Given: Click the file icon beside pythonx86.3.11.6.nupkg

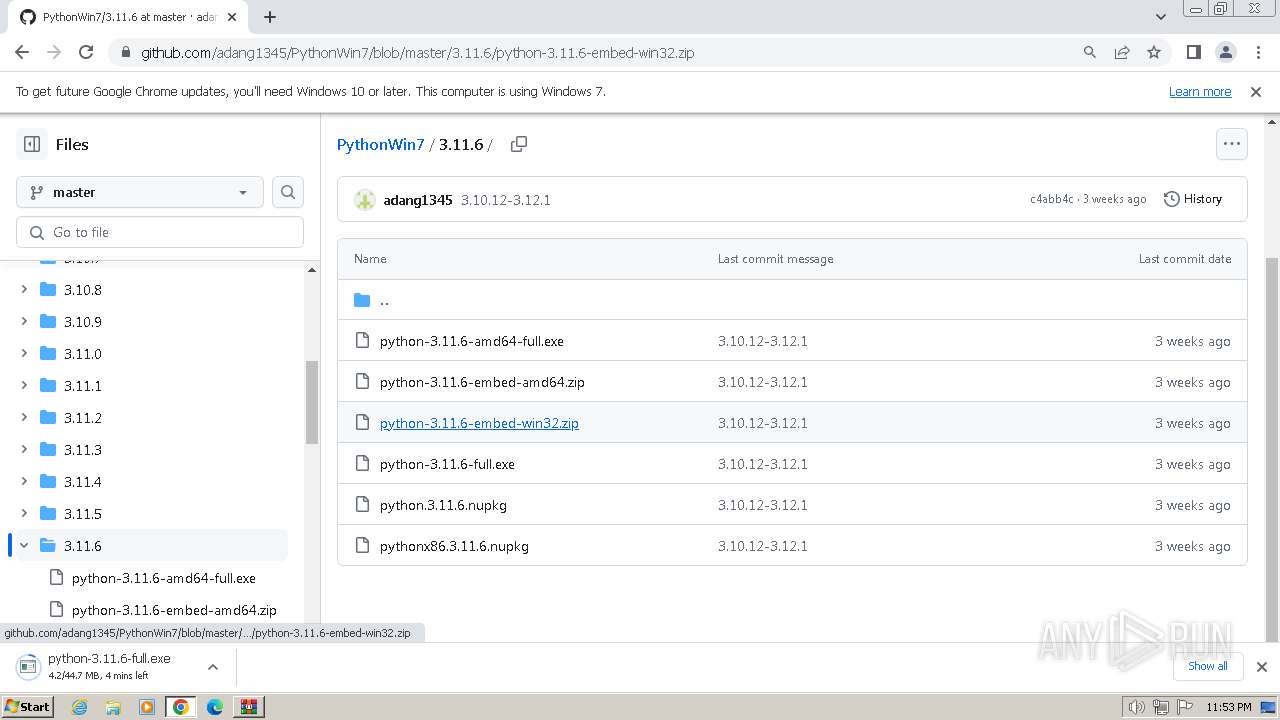Looking at the screenshot, I should (x=362, y=546).
